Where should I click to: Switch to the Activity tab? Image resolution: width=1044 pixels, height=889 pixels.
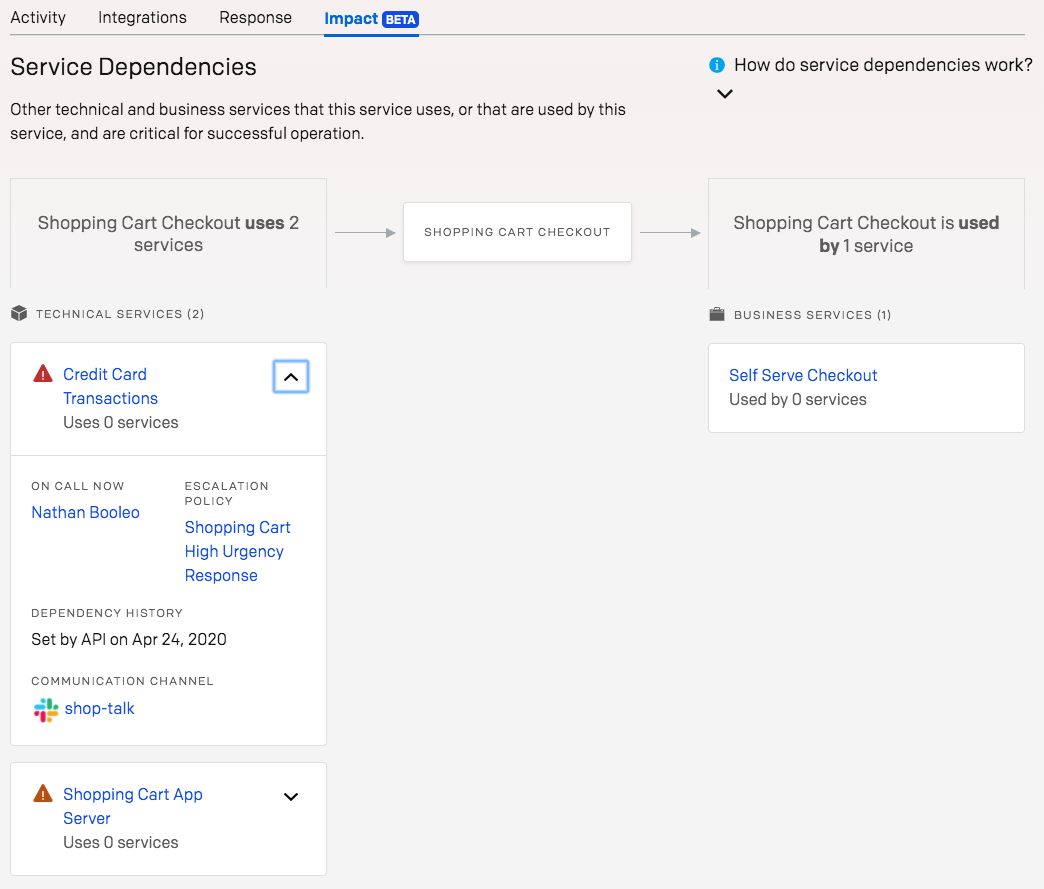(x=38, y=18)
